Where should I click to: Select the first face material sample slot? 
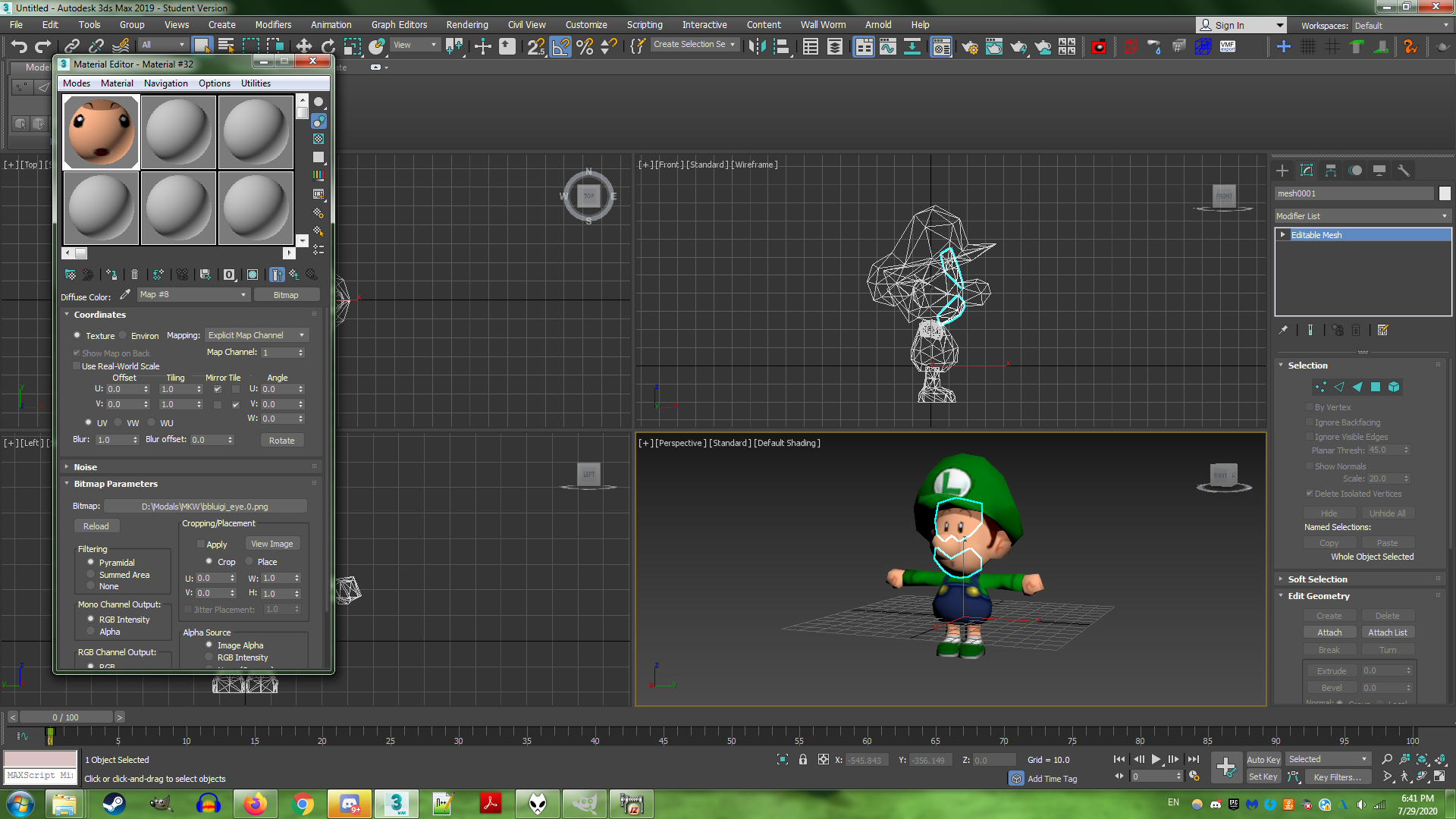(101, 132)
